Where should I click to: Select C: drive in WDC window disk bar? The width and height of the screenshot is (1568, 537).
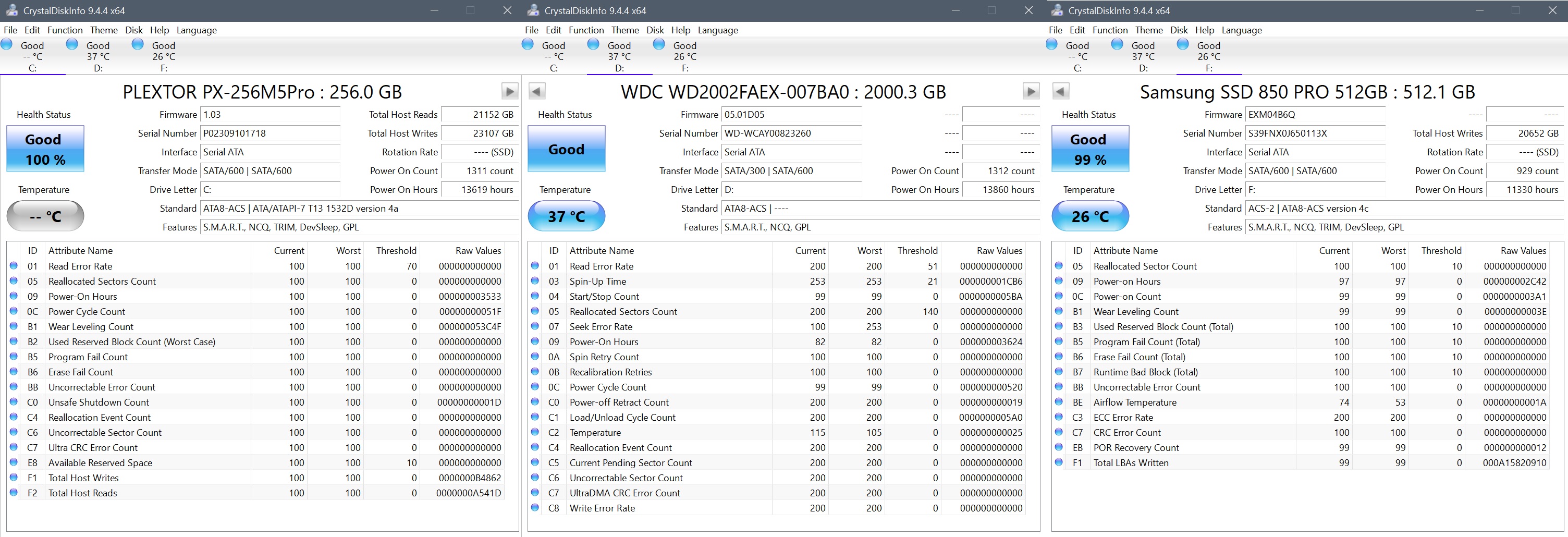554,56
